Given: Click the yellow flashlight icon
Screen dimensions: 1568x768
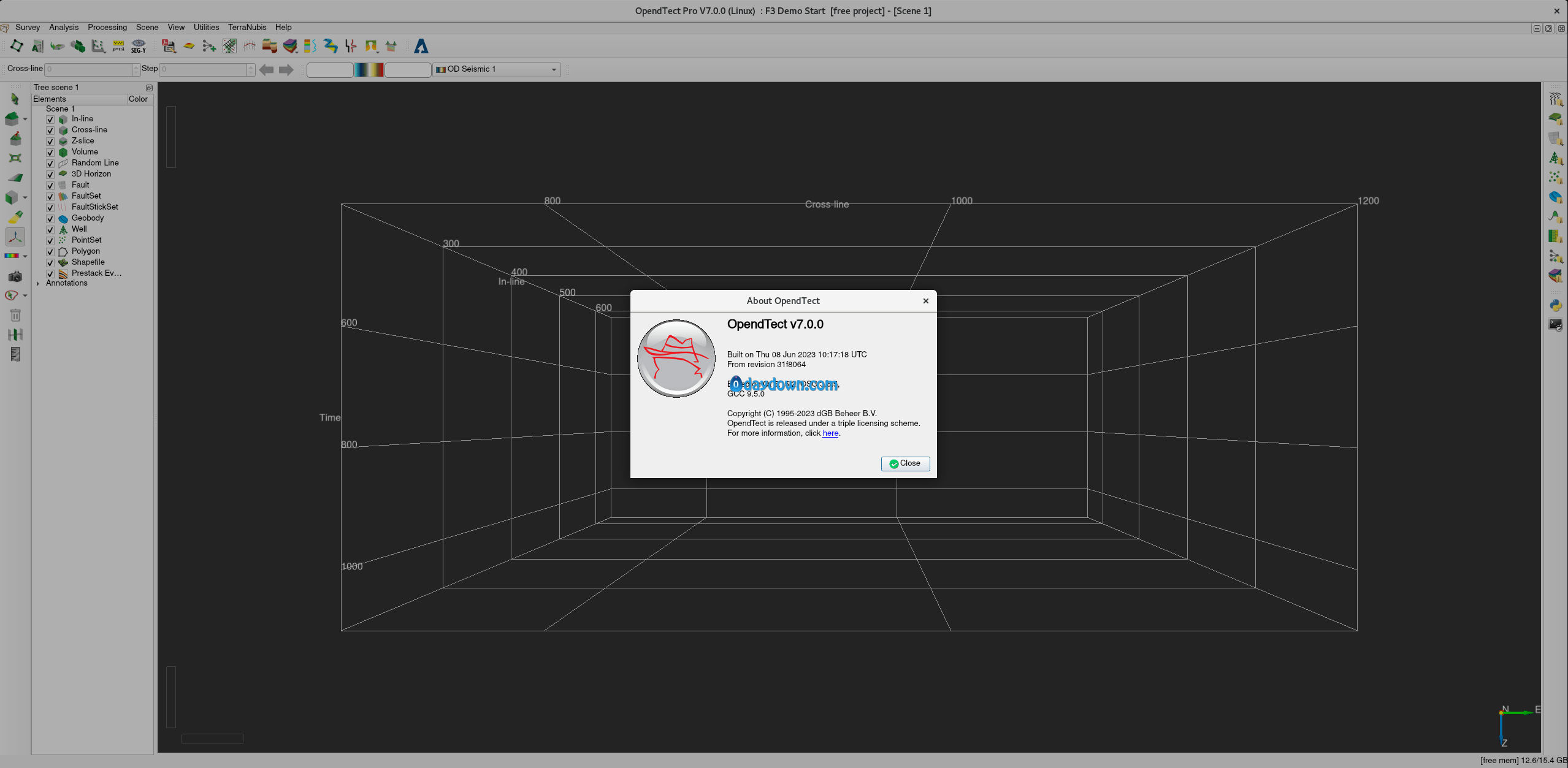Looking at the screenshot, I should tap(15, 217).
